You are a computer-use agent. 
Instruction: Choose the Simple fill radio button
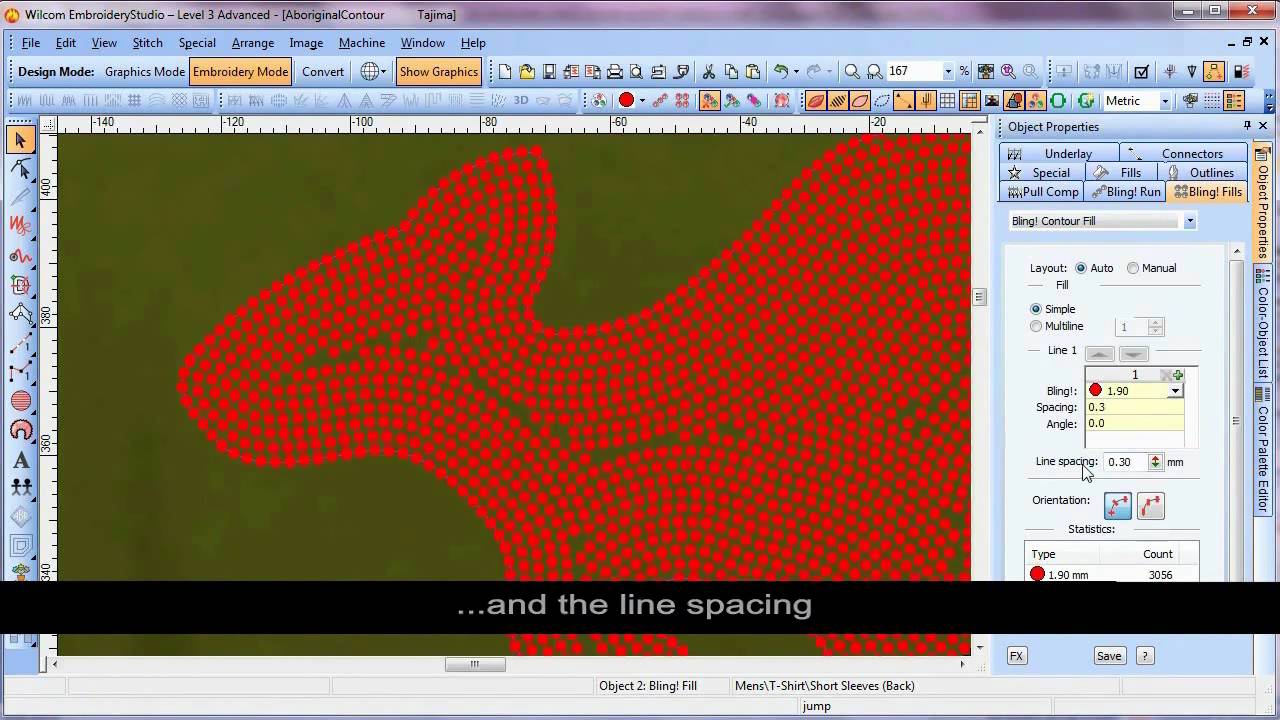coord(1036,309)
